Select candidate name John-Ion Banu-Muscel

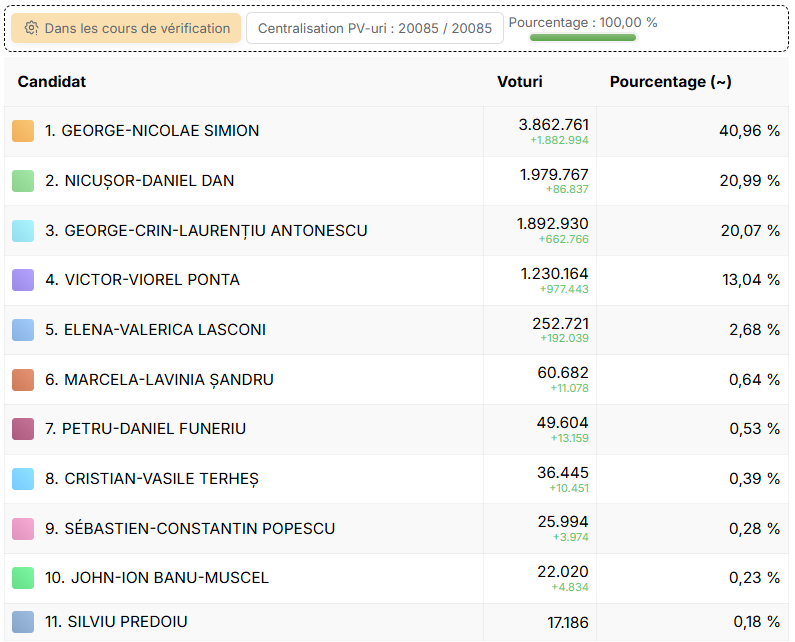click(157, 578)
